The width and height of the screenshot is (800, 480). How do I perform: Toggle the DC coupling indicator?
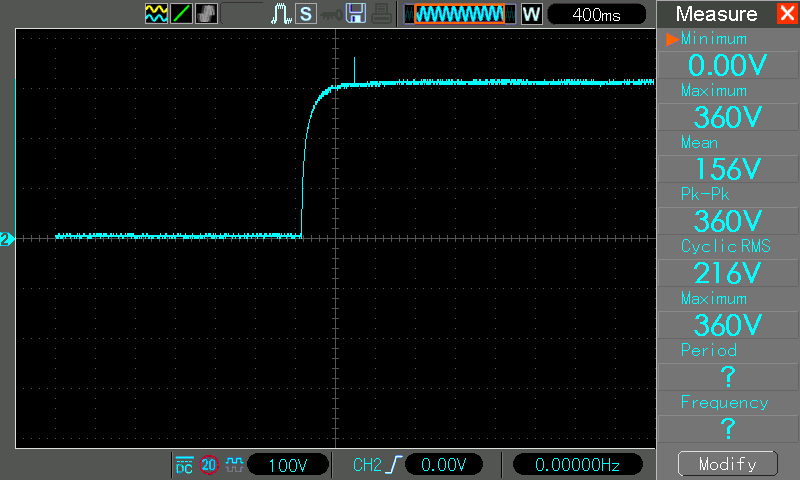pos(184,465)
